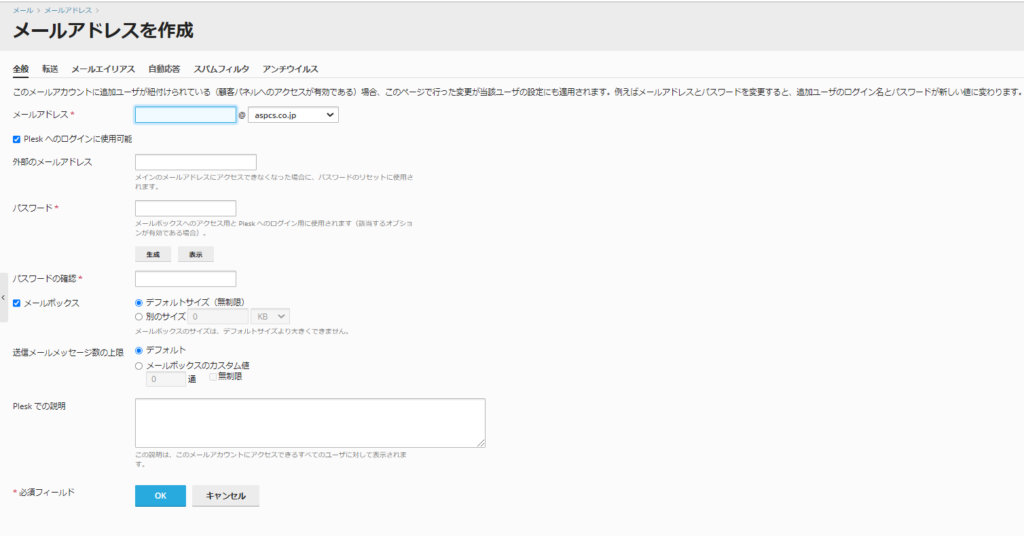Choose the メールボックスのカスタム値 radio option
Viewport: 1024px width, 536px height.
coord(139,366)
